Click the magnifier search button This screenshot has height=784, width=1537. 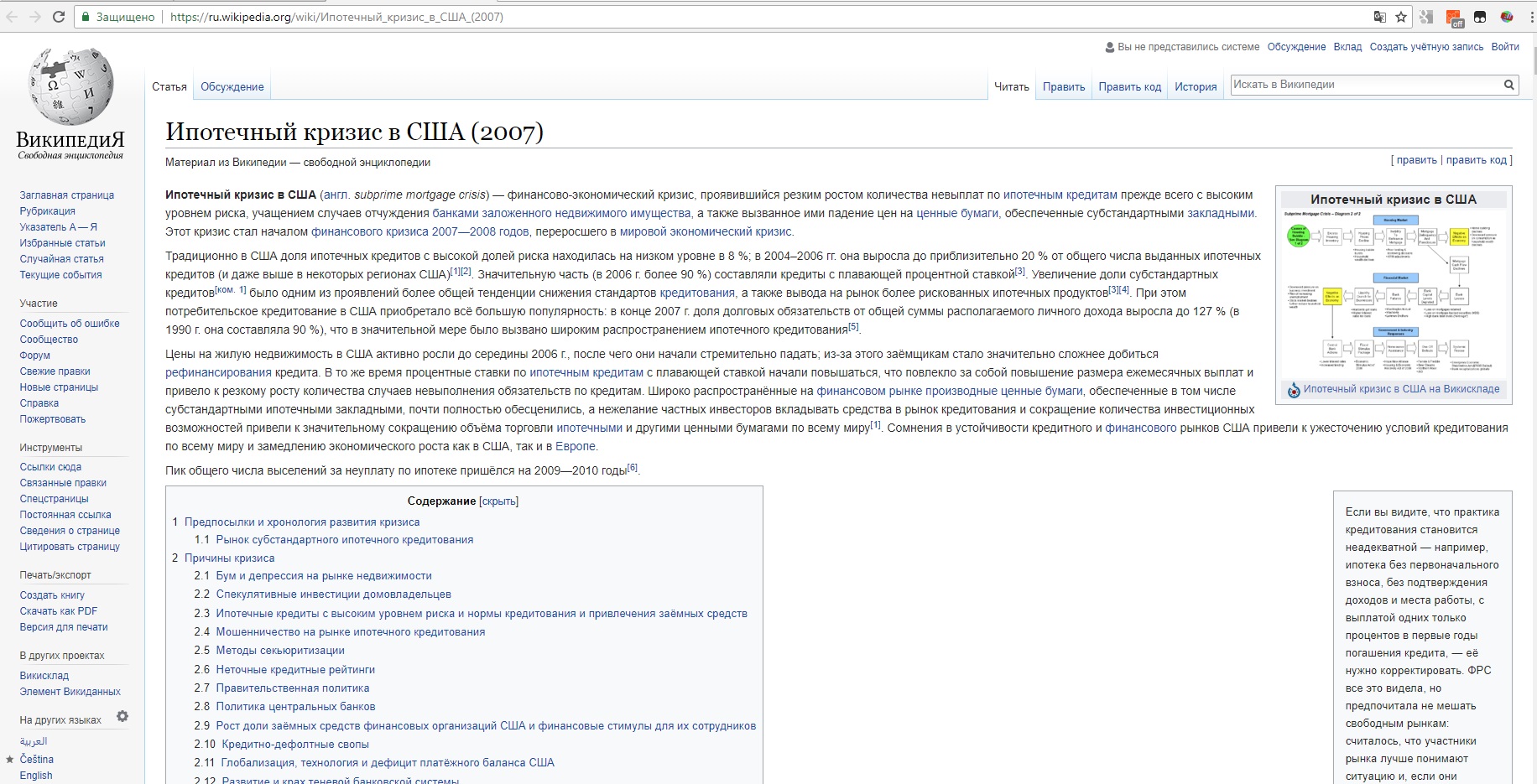tap(1508, 85)
